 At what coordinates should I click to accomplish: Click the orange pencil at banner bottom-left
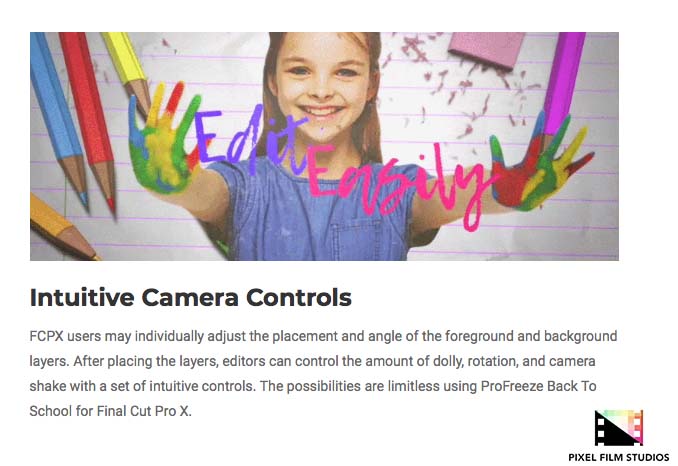click(x=61, y=229)
